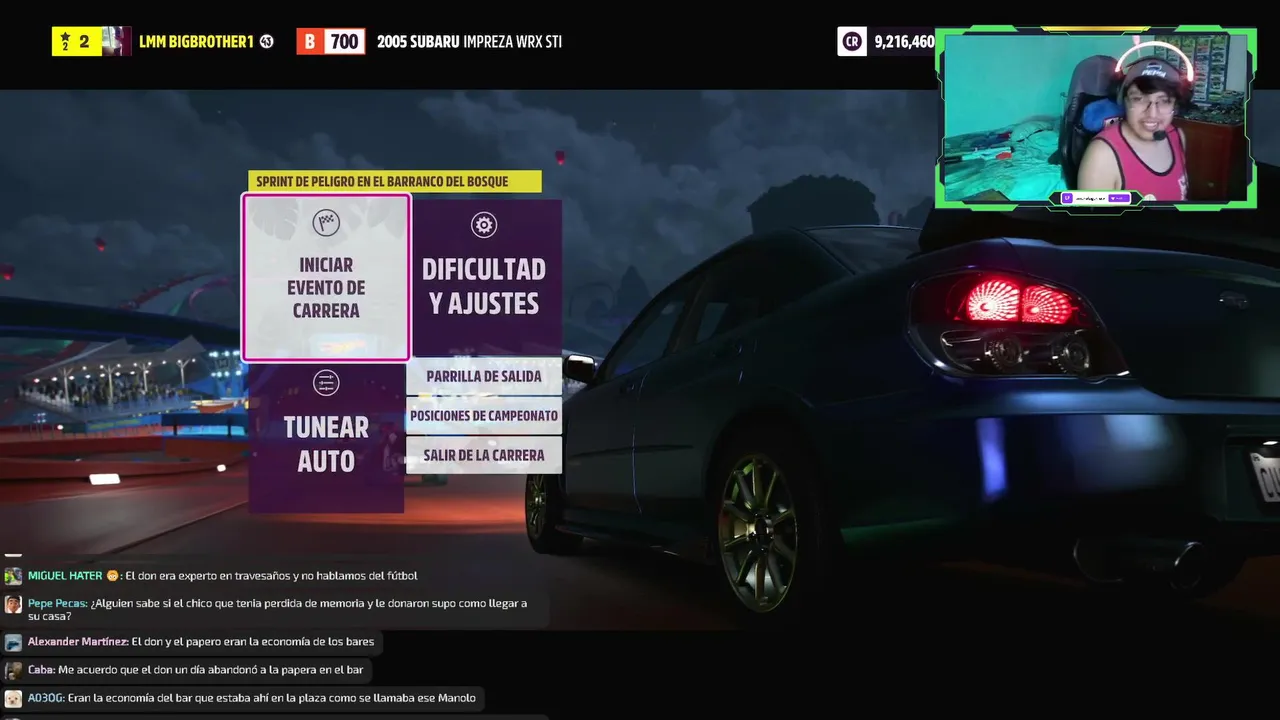Image resolution: width=1280 pixels, height=720 pixels.
Task: Click the message about economía de los bares
Action: [x=253, y=642]
